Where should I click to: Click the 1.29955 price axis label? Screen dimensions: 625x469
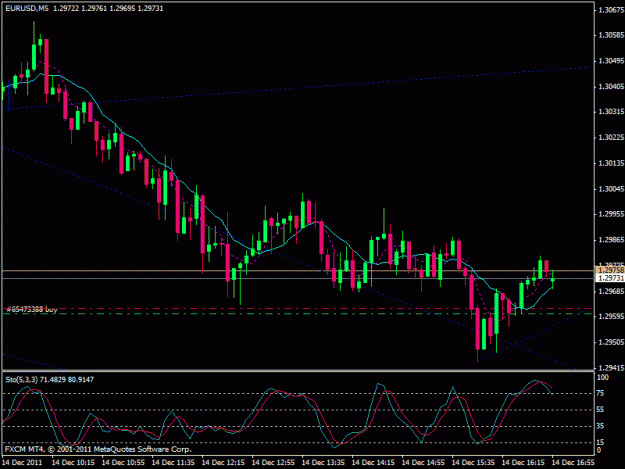point(611,214)
